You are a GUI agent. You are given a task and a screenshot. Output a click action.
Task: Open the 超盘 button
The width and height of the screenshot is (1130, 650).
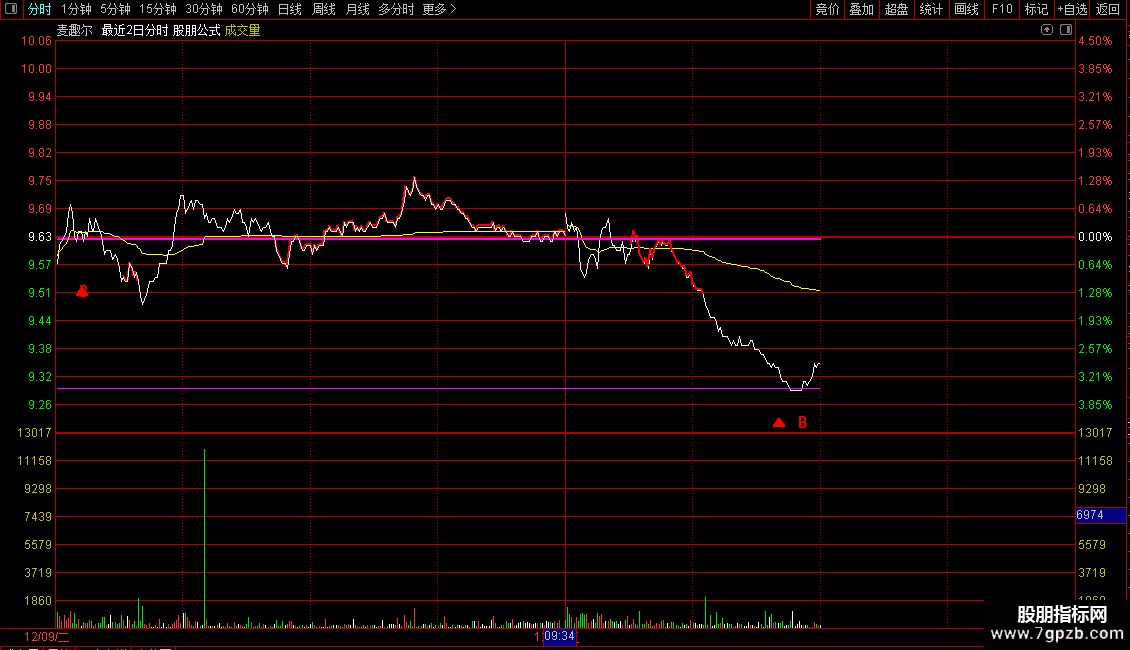tap(896, 9)
